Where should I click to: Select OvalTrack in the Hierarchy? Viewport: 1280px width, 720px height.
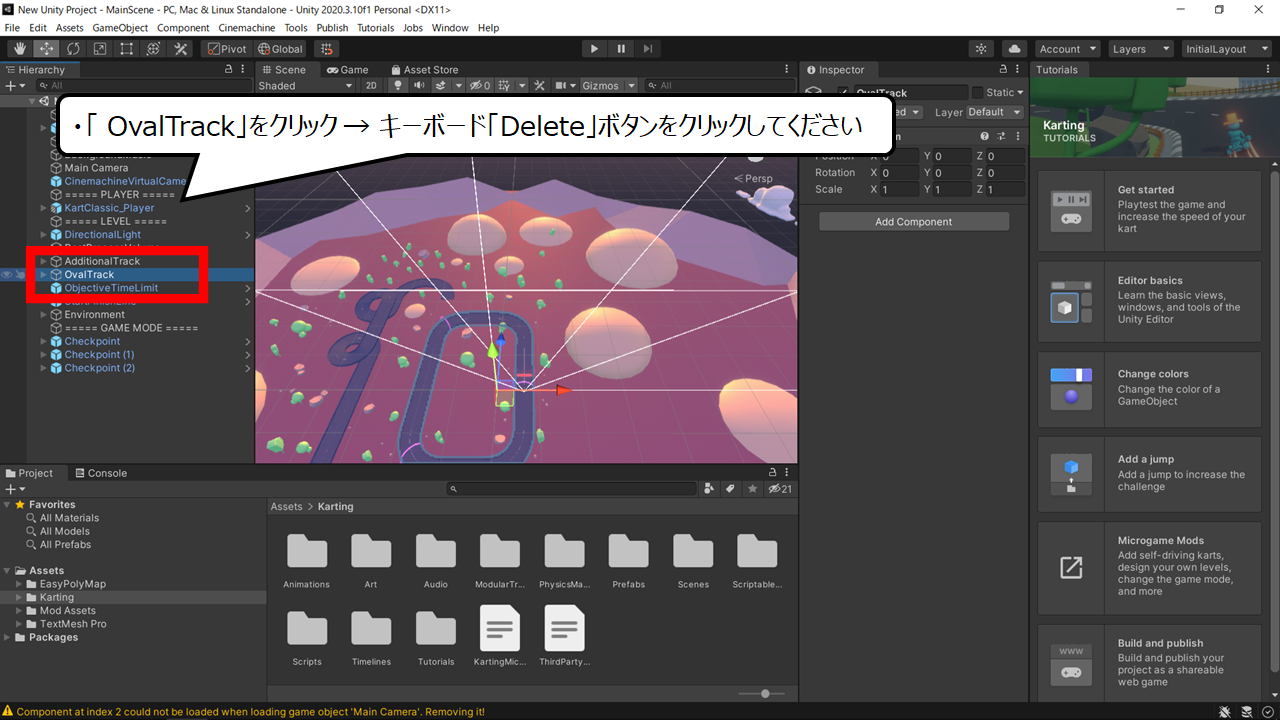89,274
